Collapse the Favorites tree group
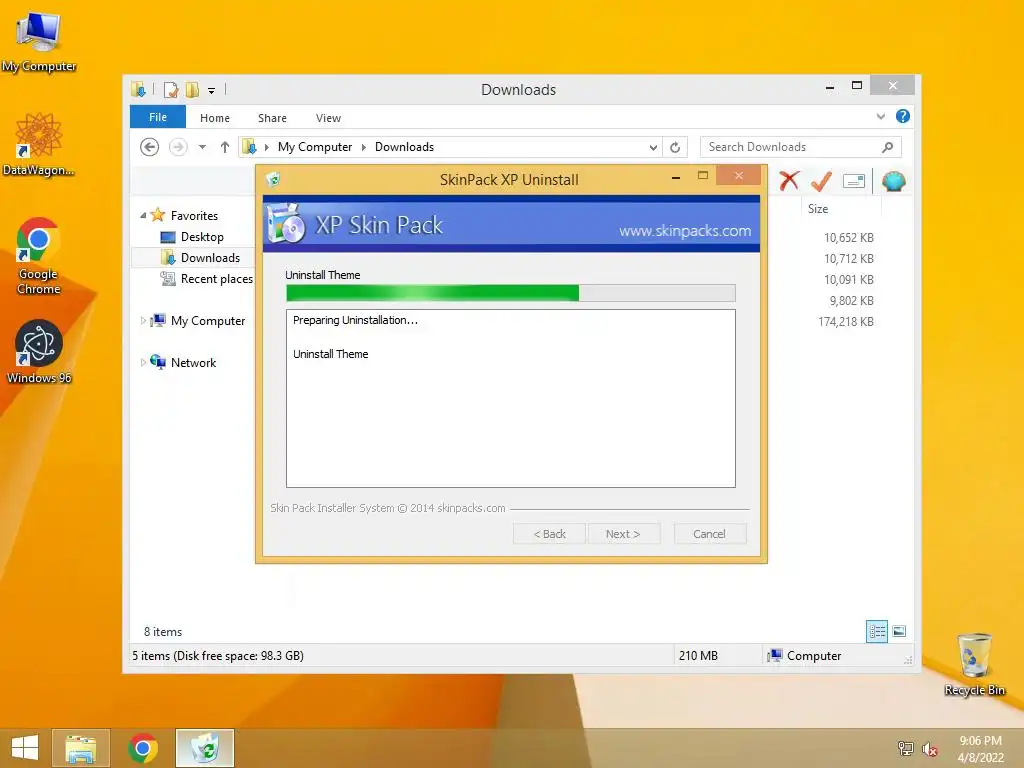The height and width of the screenshot is (768, 1024). pos(143,216)
